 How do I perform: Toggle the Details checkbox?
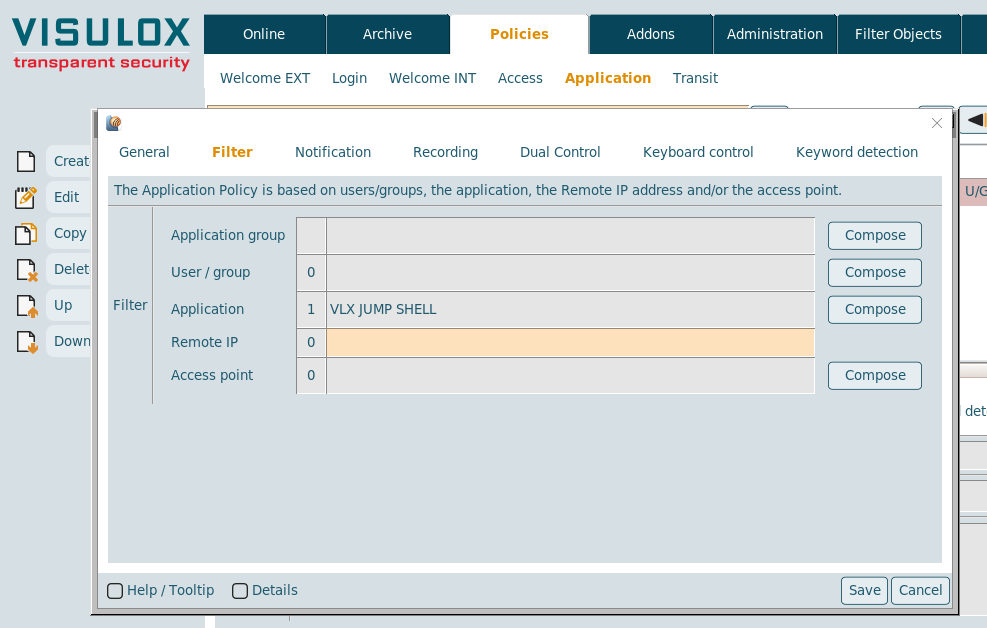tap(240, 590)
